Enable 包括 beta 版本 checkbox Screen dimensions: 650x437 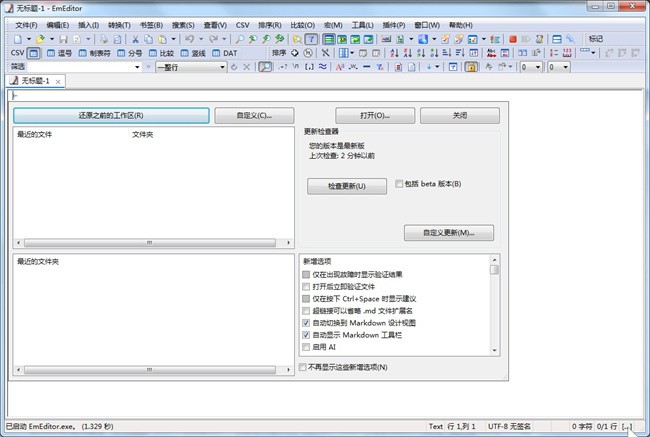pos(400,184)
